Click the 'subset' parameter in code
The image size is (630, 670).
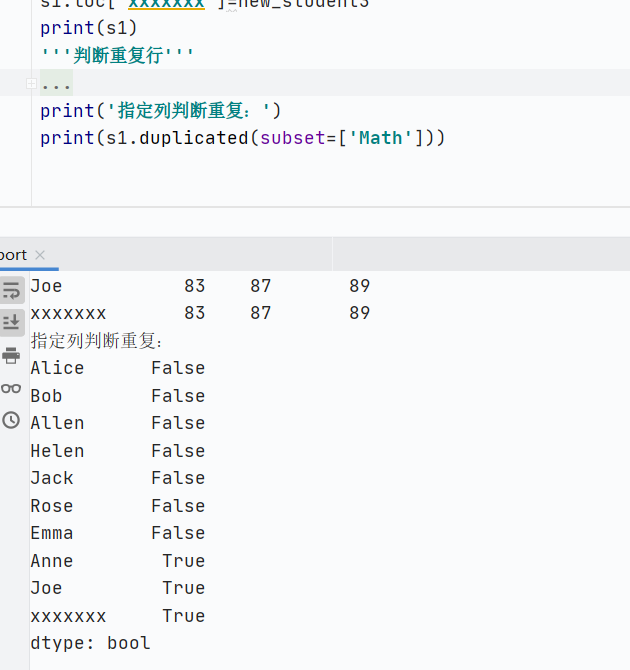tap(293, 138)
